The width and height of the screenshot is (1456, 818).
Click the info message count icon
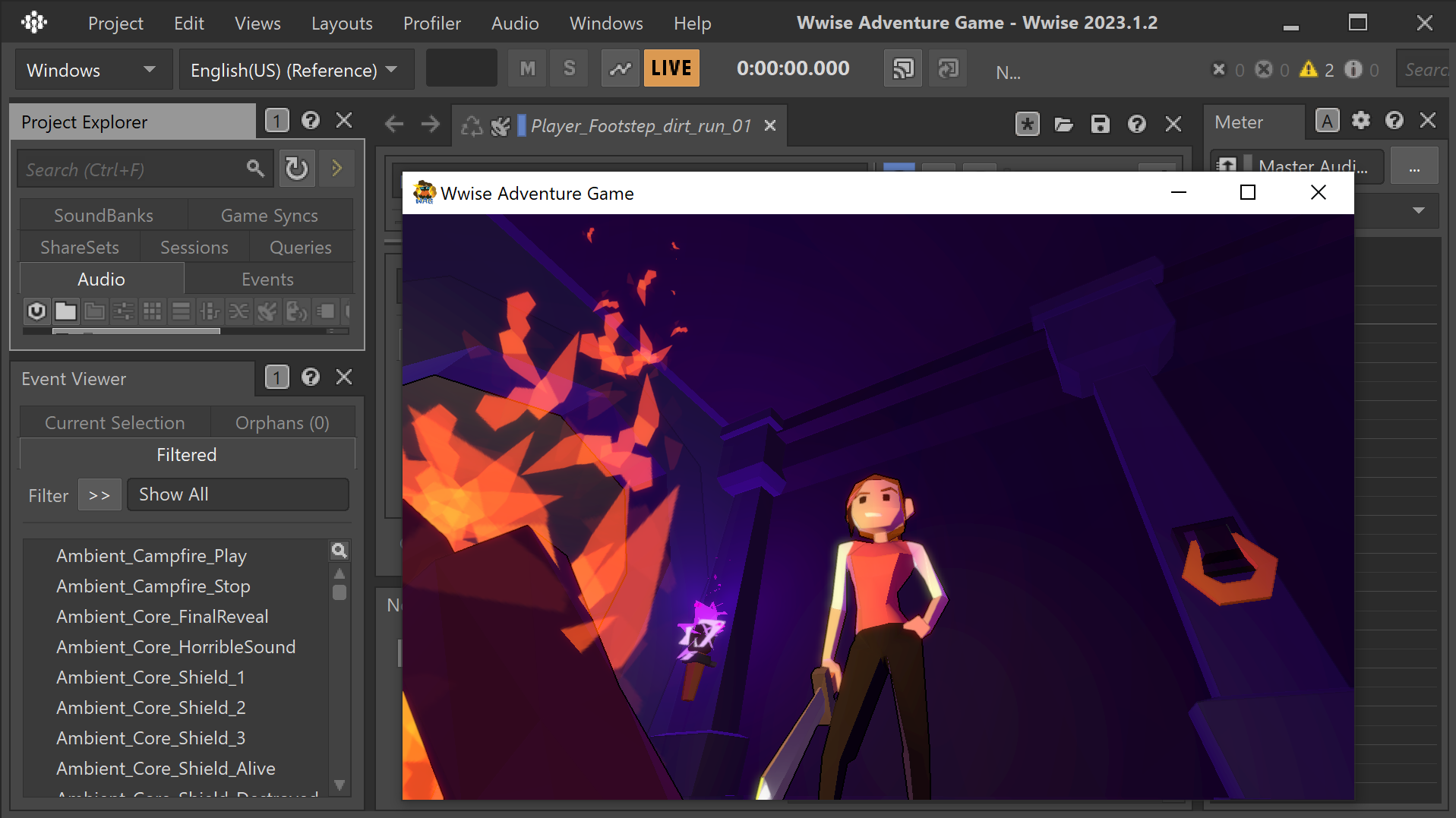coord(1353,70)
